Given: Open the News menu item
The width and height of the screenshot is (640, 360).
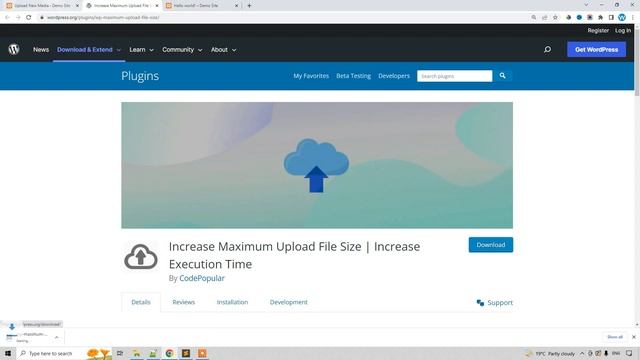Looking at the screenshot, I should click(x=41, y=49).
